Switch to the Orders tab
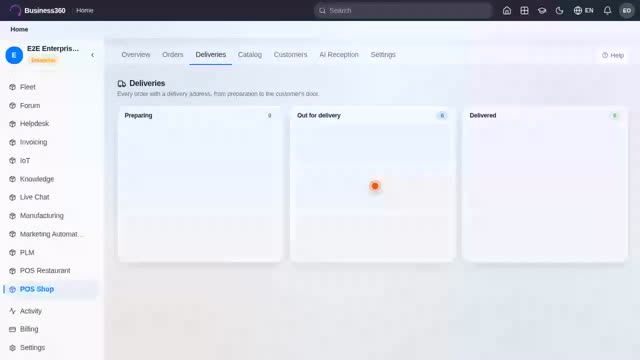The width and height of the screenshot is (640, 360). coord(173,55)
